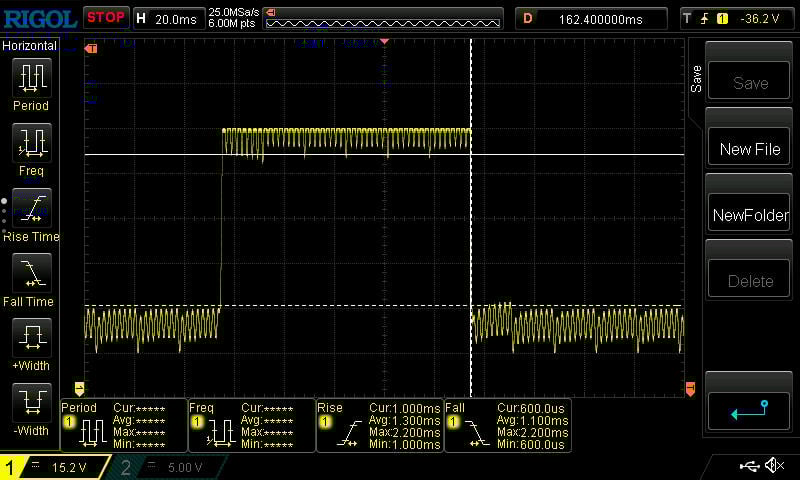Open the Horizontal menu header
Screen dimensions: 800x480
[x=32, y=46]
